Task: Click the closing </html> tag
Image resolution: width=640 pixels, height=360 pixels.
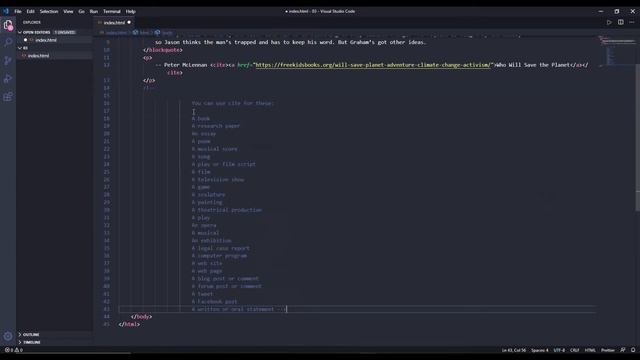Action: click(x=129, y=324)
